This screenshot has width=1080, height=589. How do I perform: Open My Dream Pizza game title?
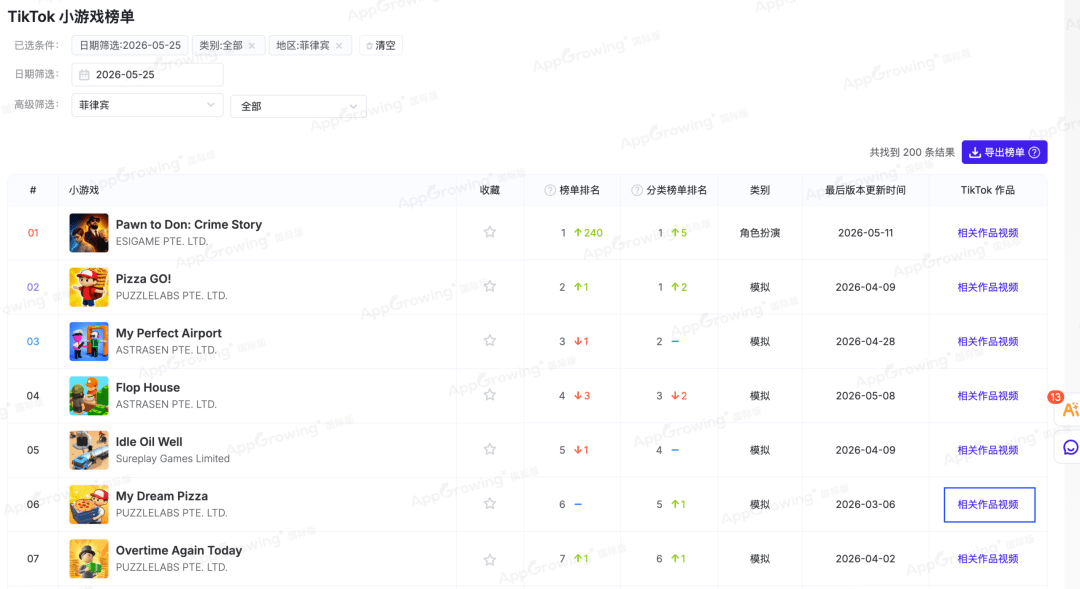click(x=162, y=496)
